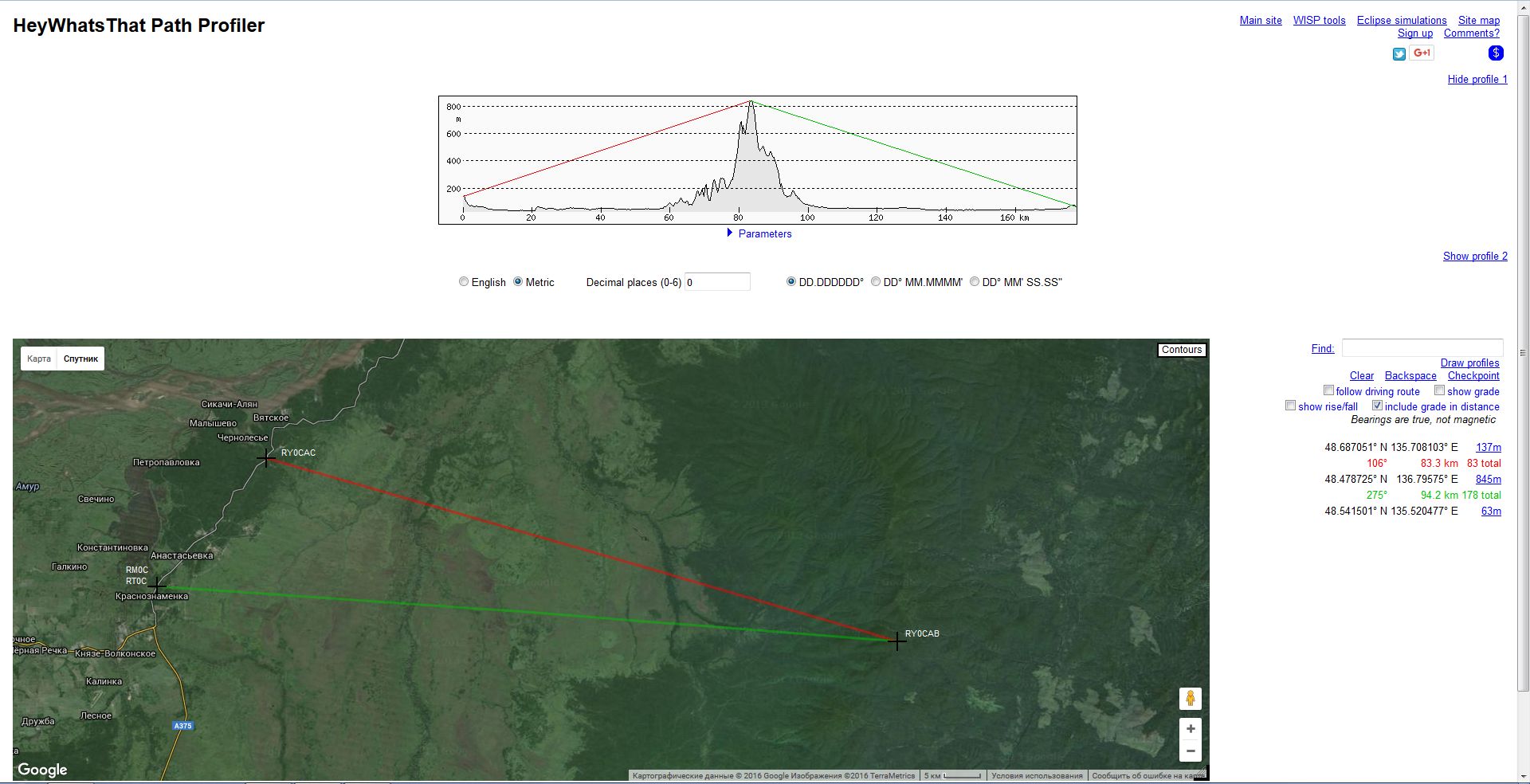
Task: Select DD° MM.MMMM' coordinate format
Action: 876,281
